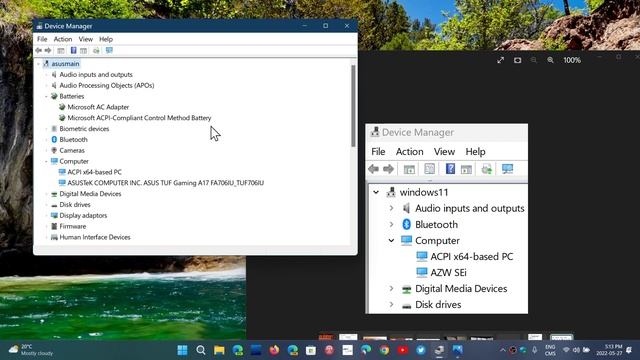Open Help menu in asusmain Device Manager
This screenshot has height=360, width=640.
click(106, 39)
